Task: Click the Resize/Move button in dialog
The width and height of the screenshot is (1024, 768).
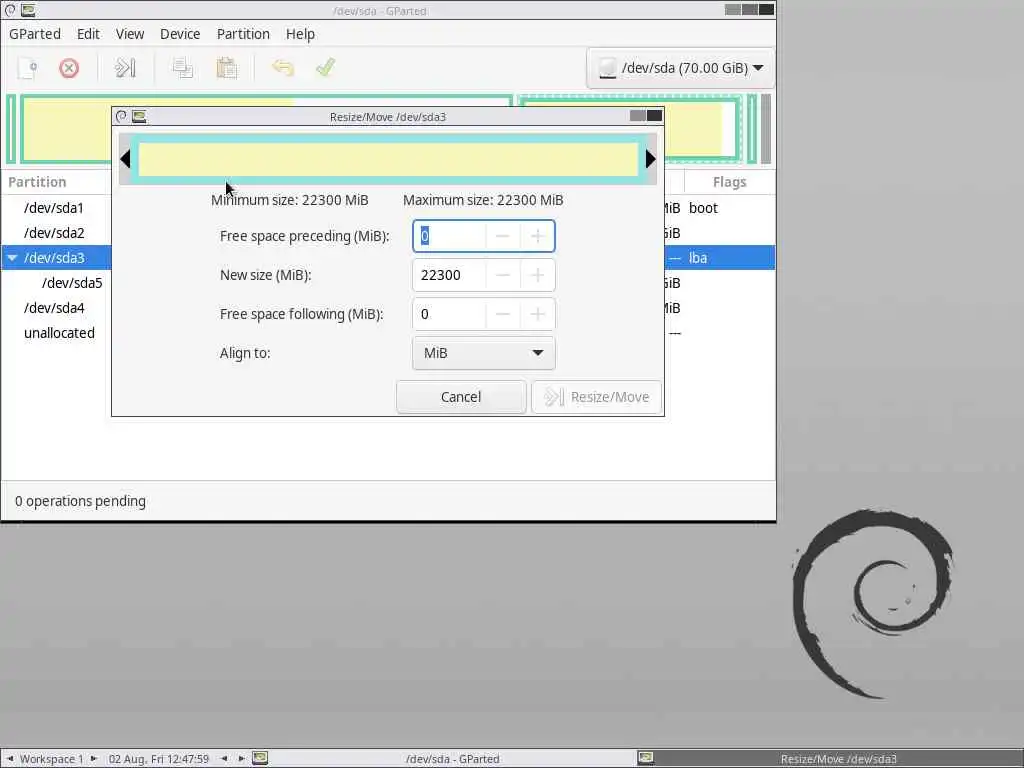Action: 596,397
